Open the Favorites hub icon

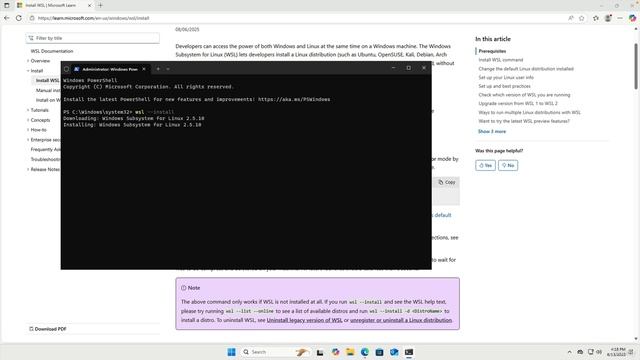click(596, 18)
